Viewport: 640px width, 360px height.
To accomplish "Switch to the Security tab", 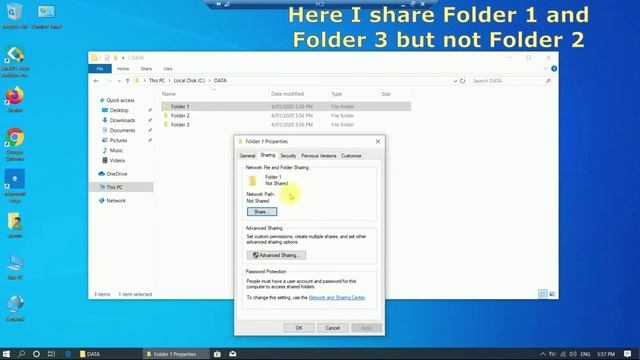I will [x=288, y=156].
